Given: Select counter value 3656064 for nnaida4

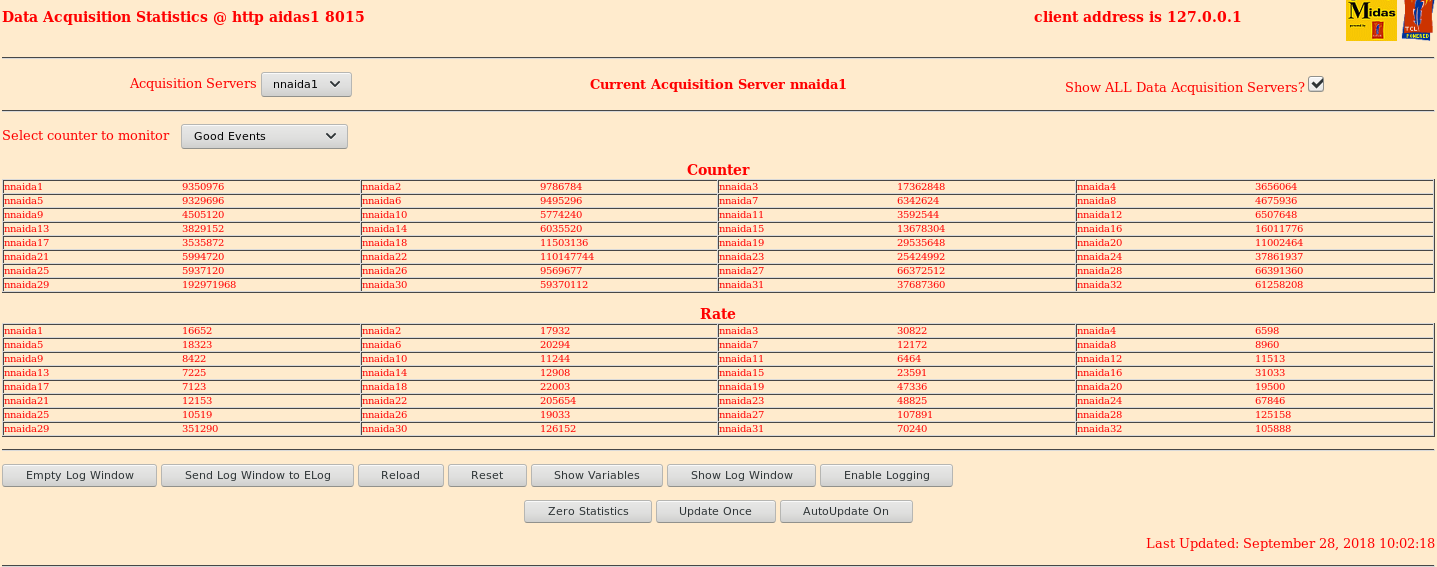Looking at the screenshot, I should coord(1276,187).
